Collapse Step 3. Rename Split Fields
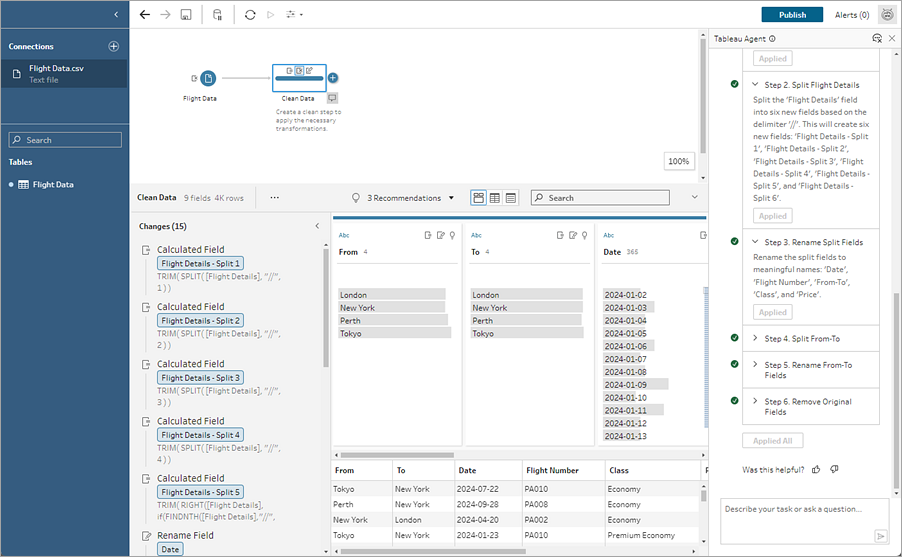The height and width of the screenshot is (557, 902). (x=756, y=242)
